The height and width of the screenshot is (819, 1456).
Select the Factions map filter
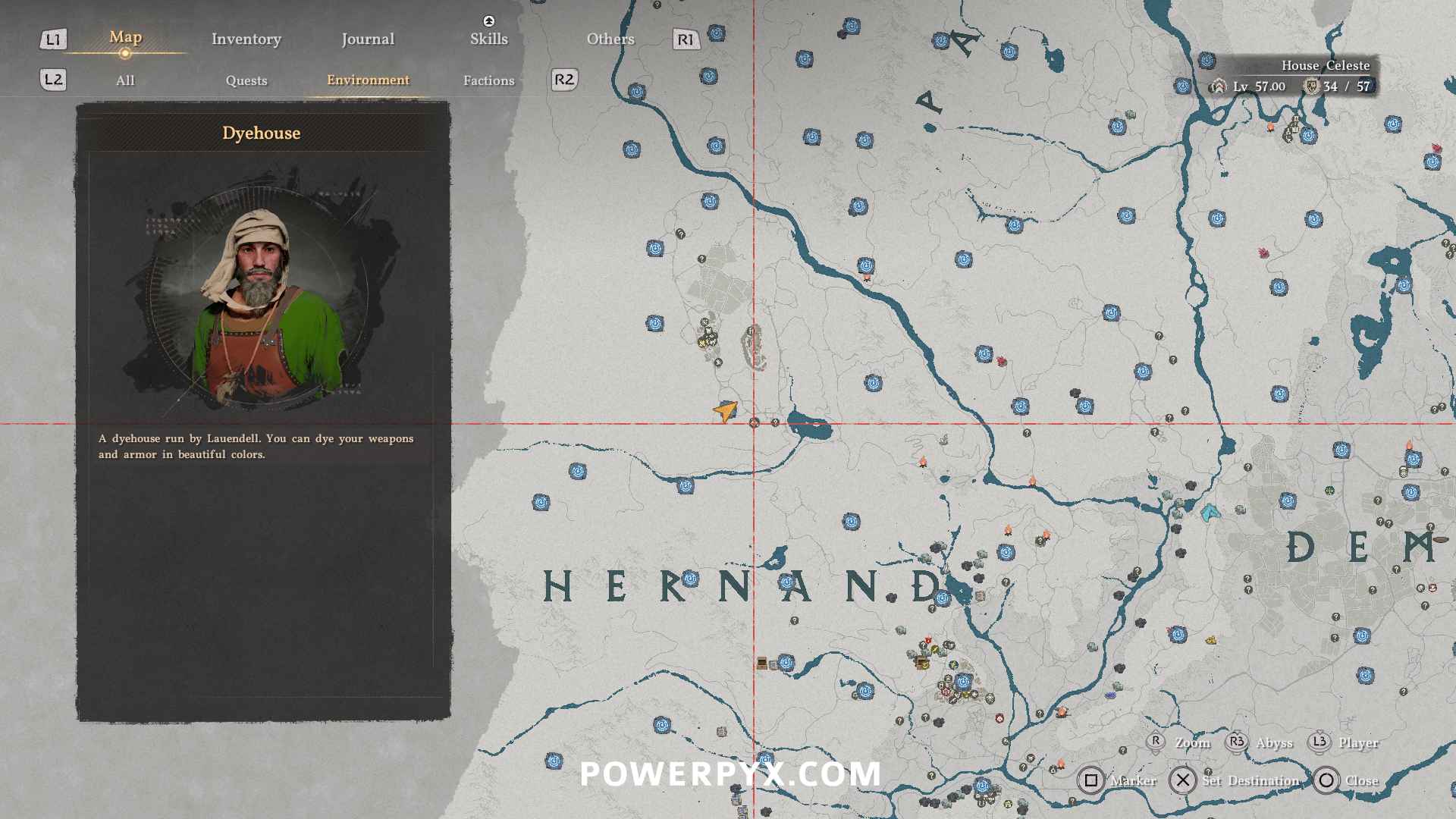coord(488,80)
